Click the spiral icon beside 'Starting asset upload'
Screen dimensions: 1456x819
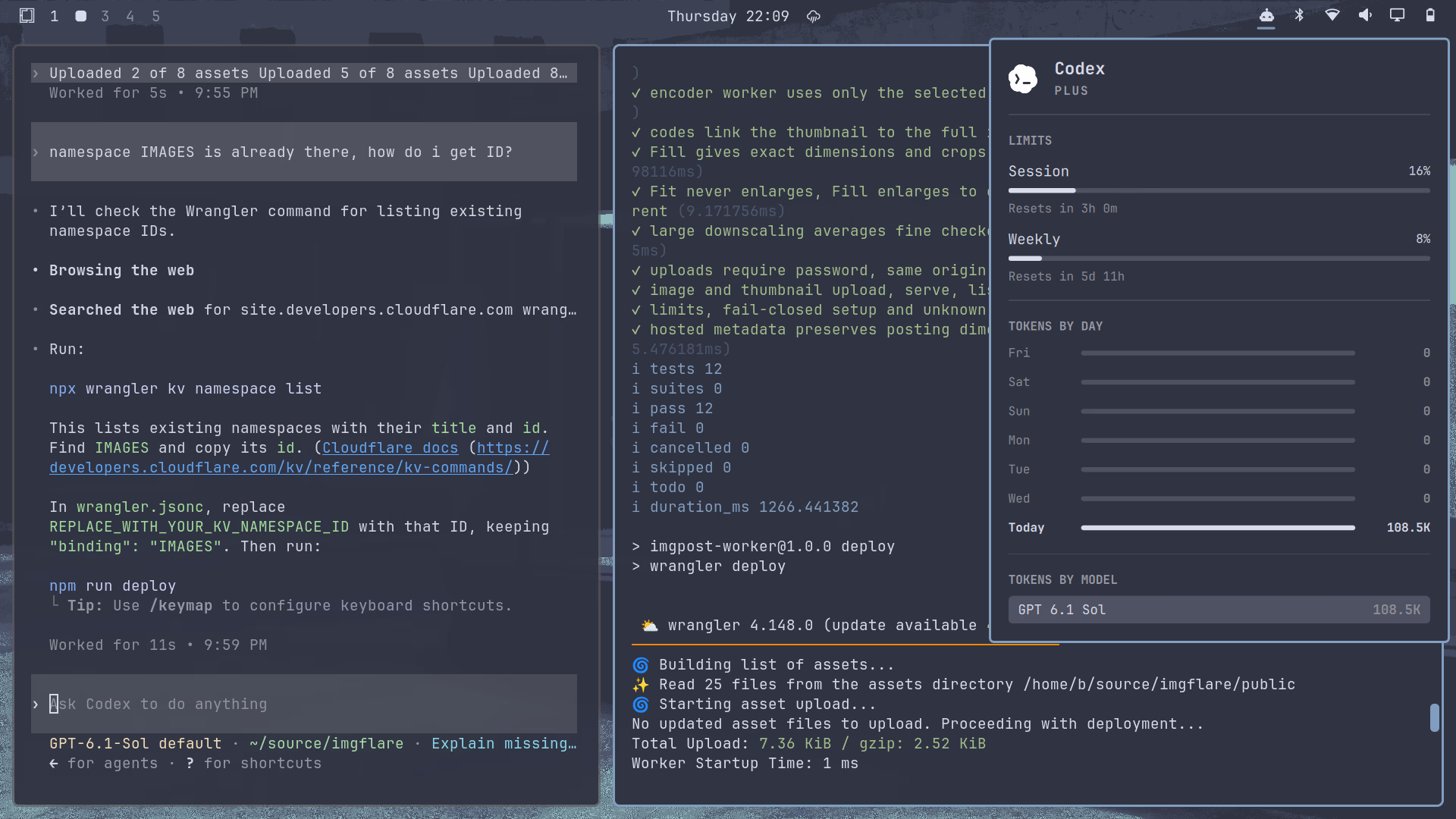coord(641,704)
